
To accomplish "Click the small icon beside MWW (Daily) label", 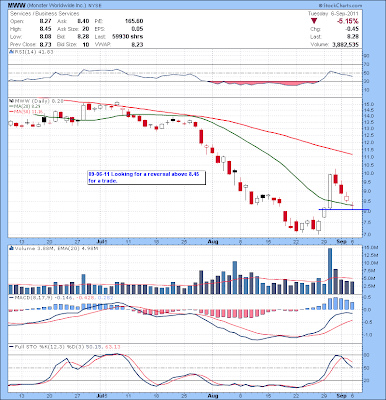I will (x=11, y=100).
